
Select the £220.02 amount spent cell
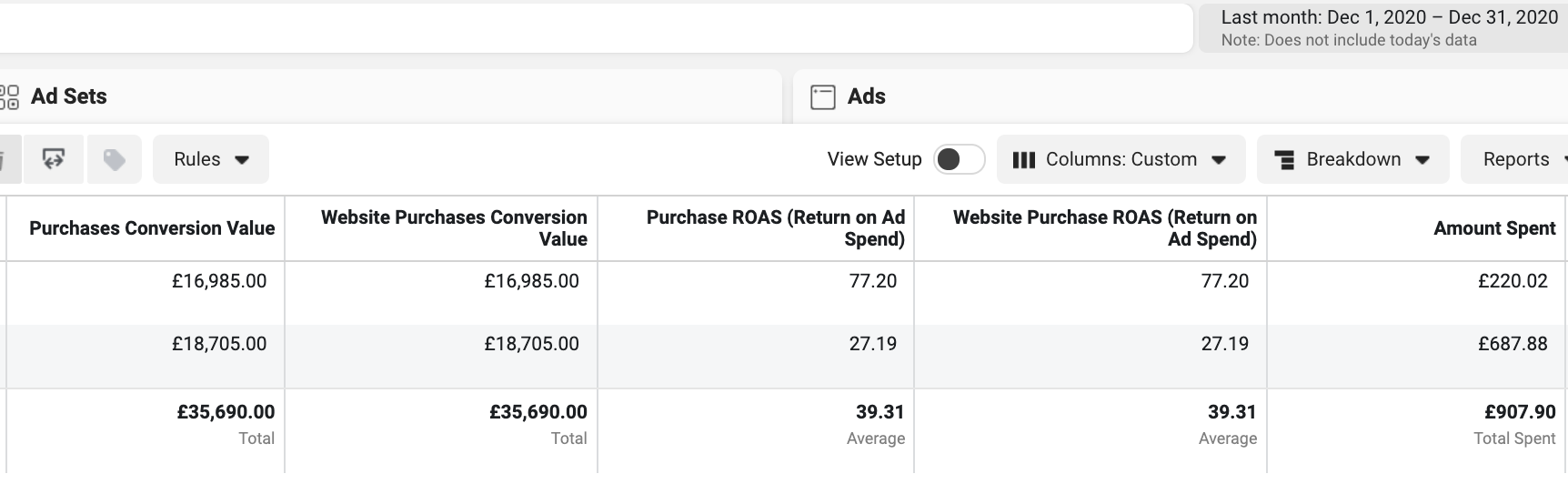click(1513, 281)
